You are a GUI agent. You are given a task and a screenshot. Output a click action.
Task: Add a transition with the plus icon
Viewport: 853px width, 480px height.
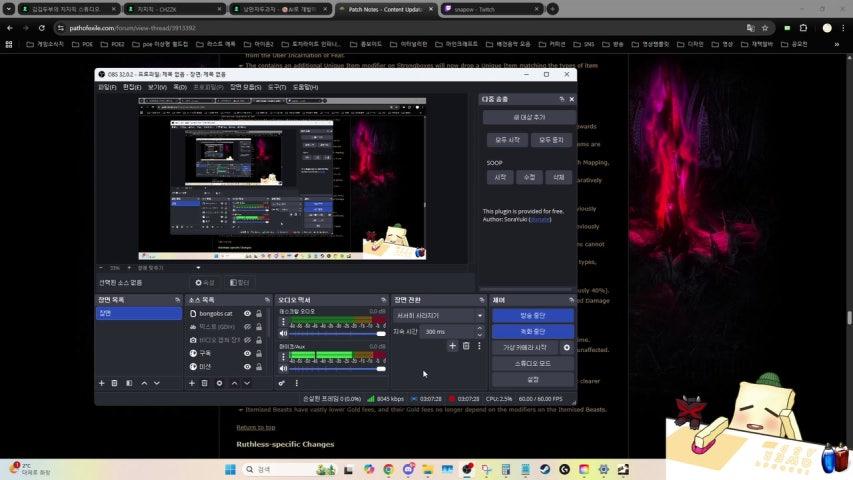452,346
